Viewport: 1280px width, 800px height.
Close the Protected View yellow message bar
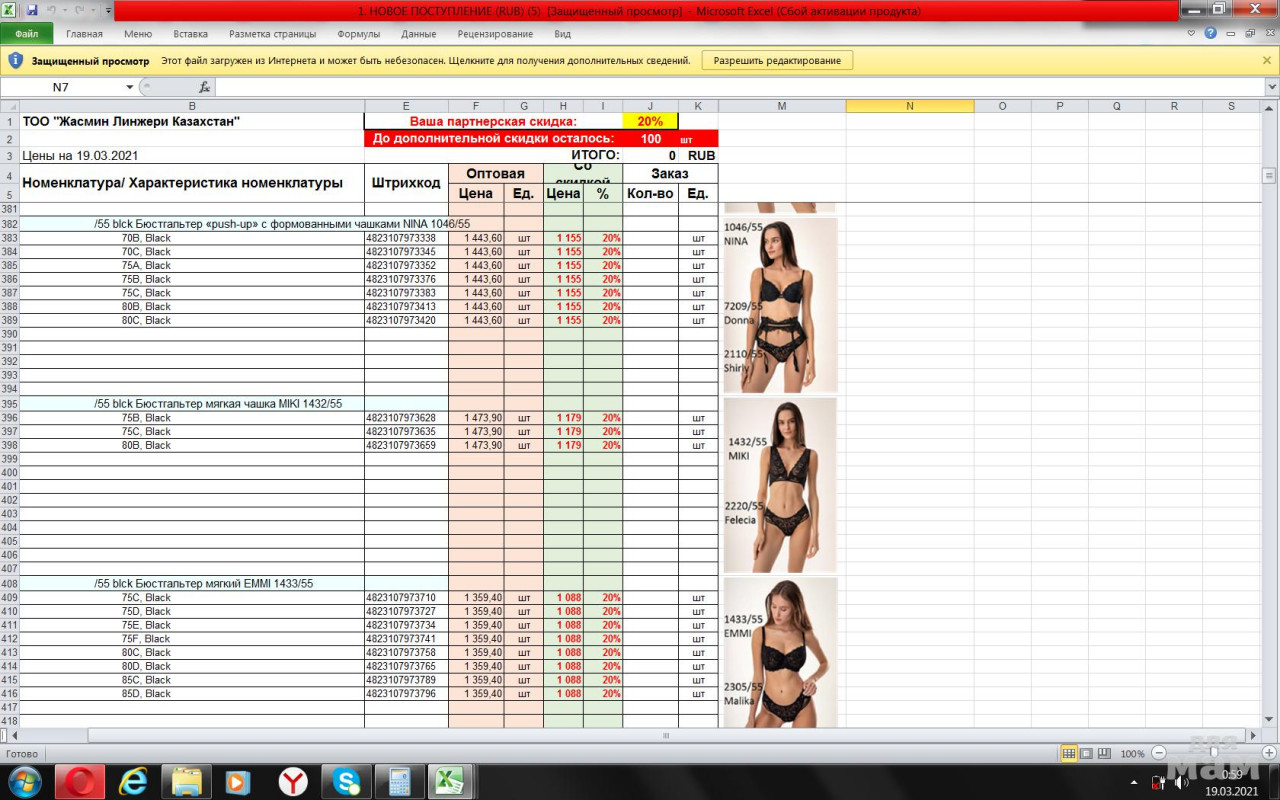(x=1267, y=60)
